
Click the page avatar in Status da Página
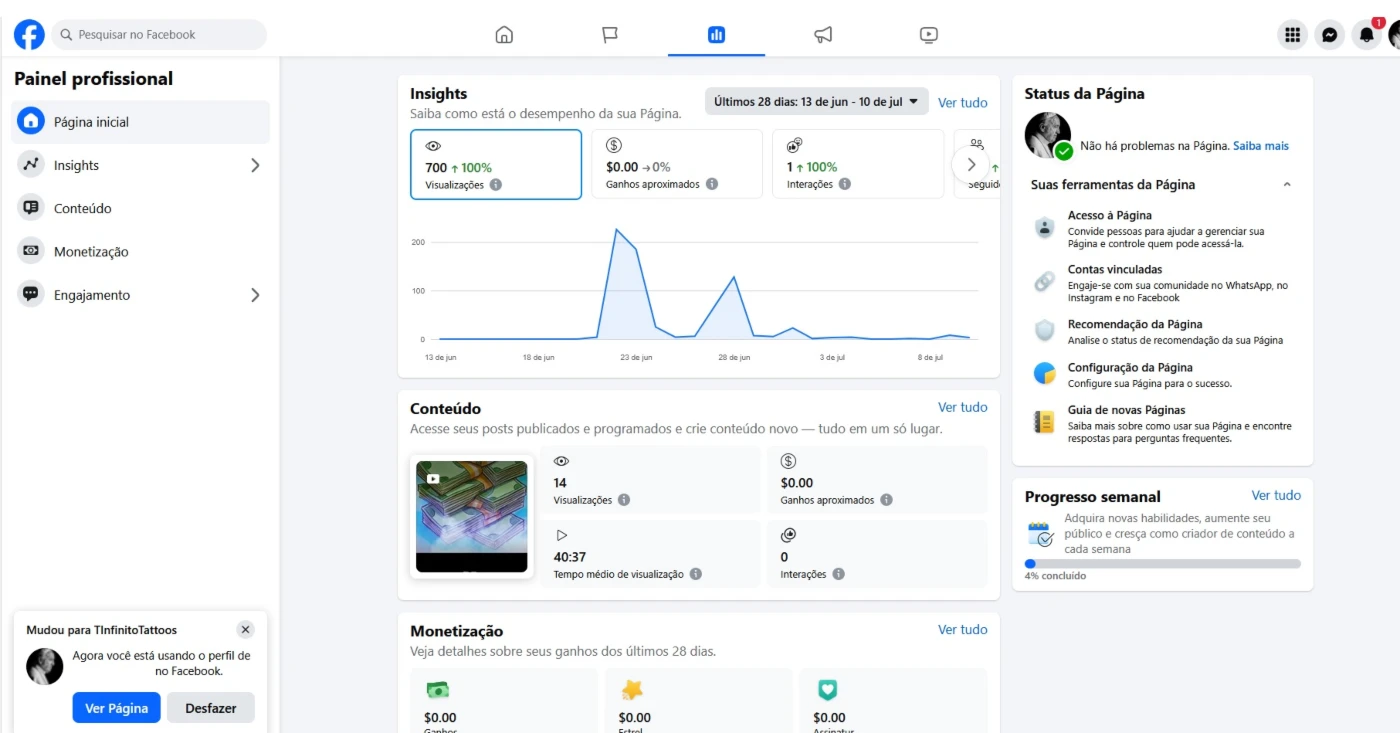coord(1048,135)
